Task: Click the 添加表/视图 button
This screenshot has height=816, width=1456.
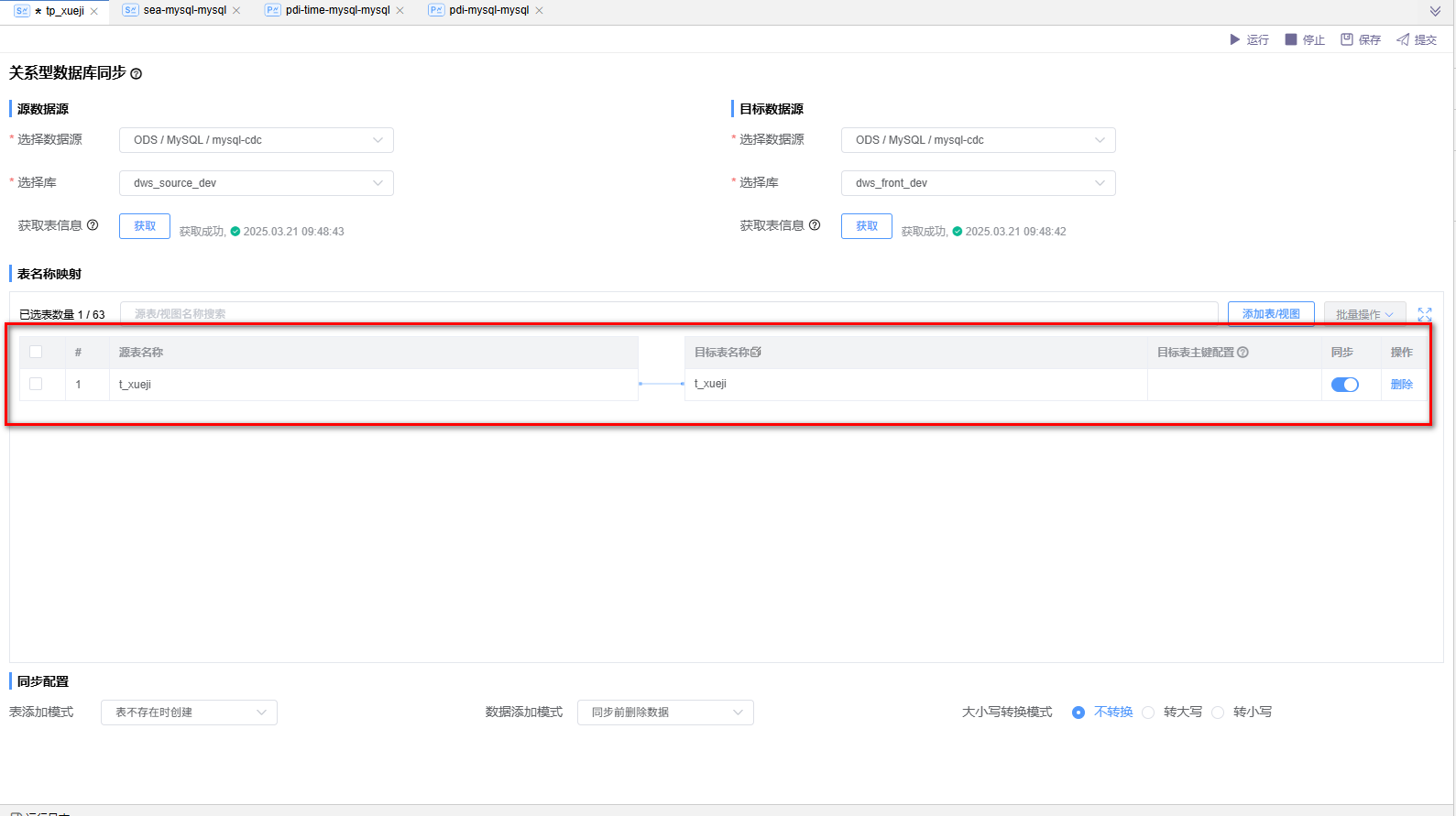Action: pos(1270,314)
